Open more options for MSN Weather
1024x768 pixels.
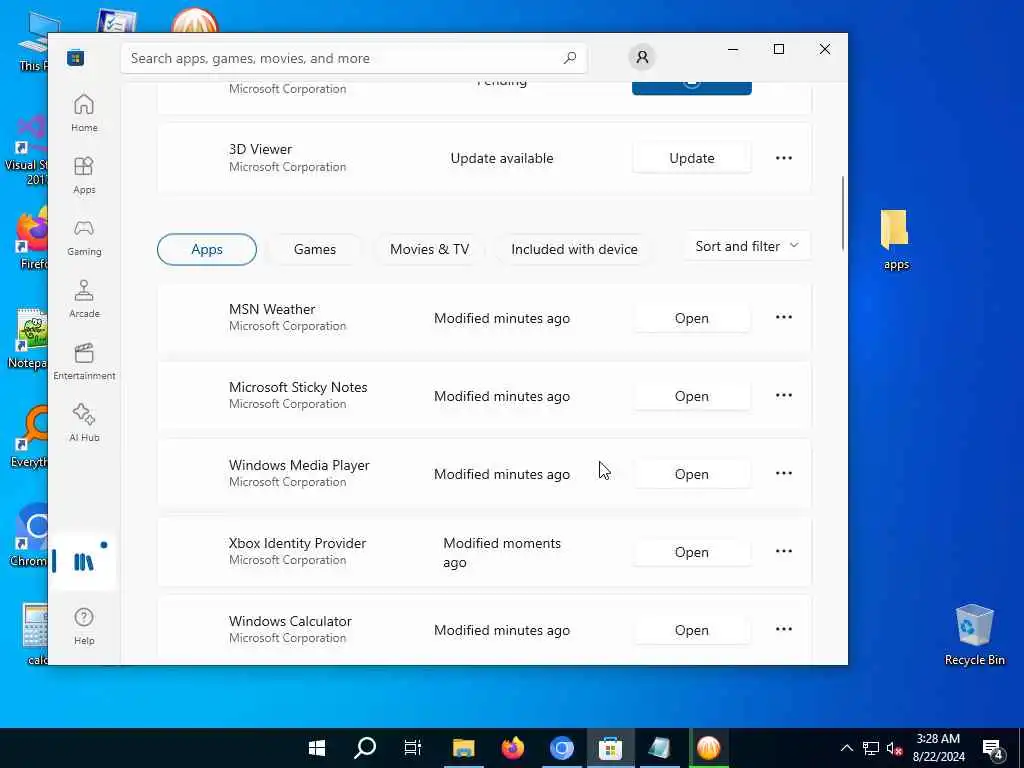coord(784,317)
